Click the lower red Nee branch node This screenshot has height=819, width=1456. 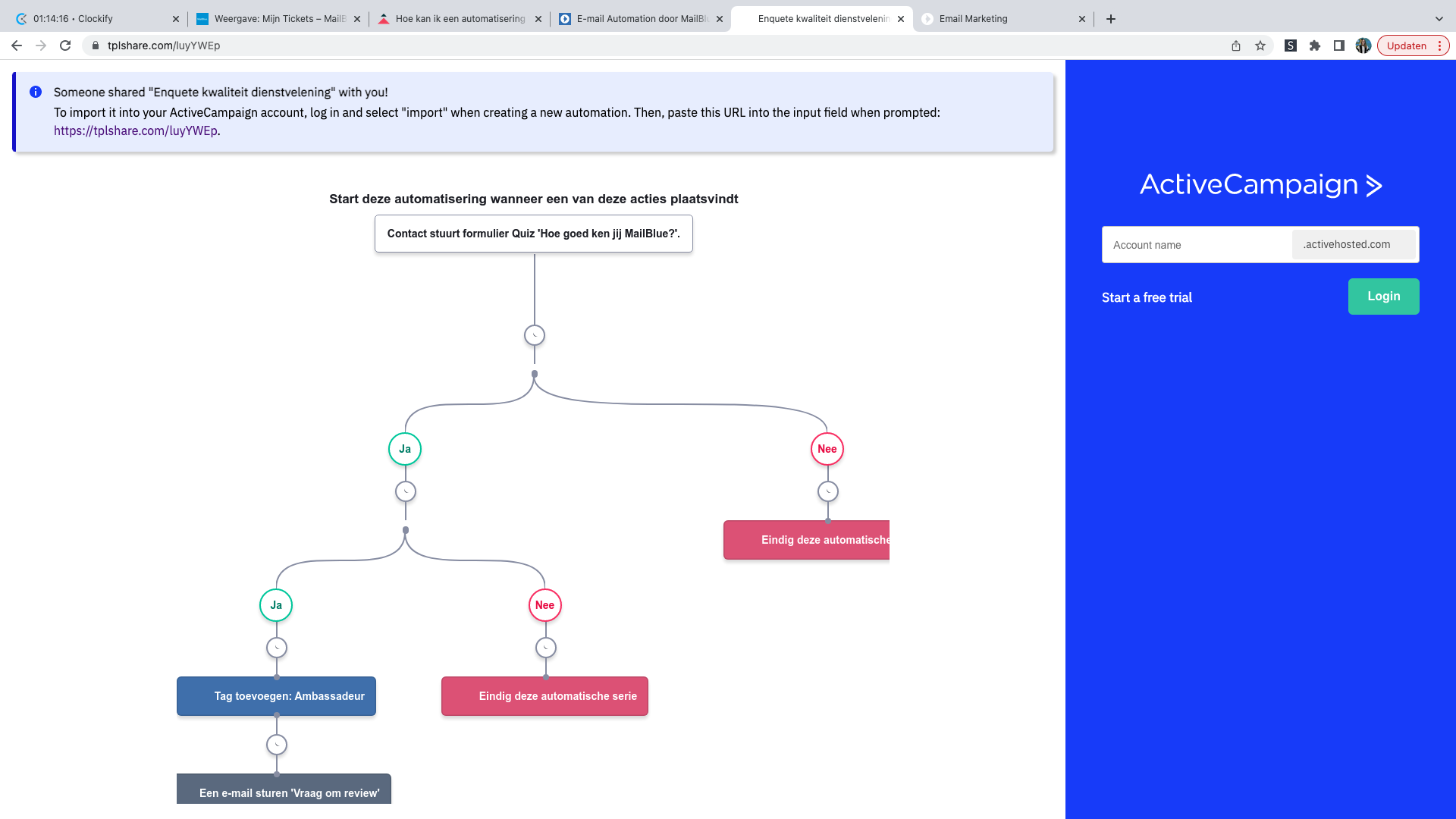tap(545, 605)
